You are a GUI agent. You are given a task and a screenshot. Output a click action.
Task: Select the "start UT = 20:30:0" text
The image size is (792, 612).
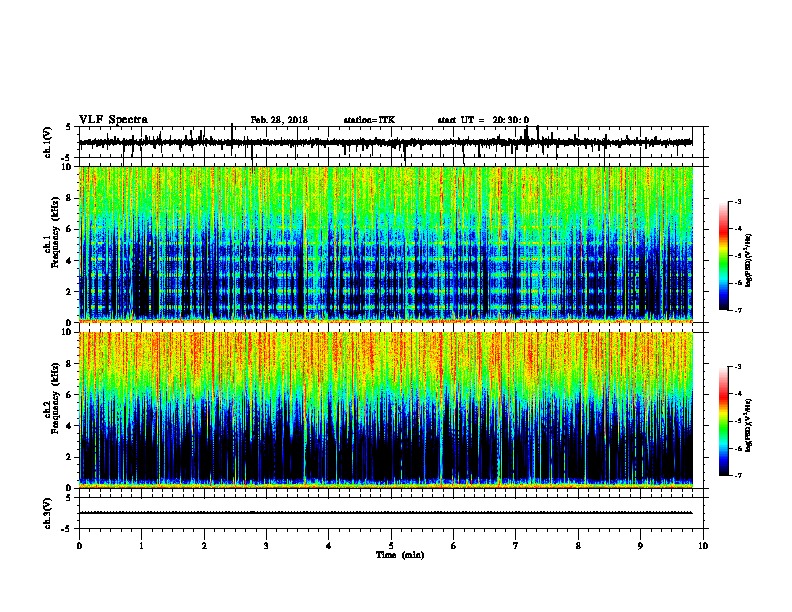[x=483, y=120]
